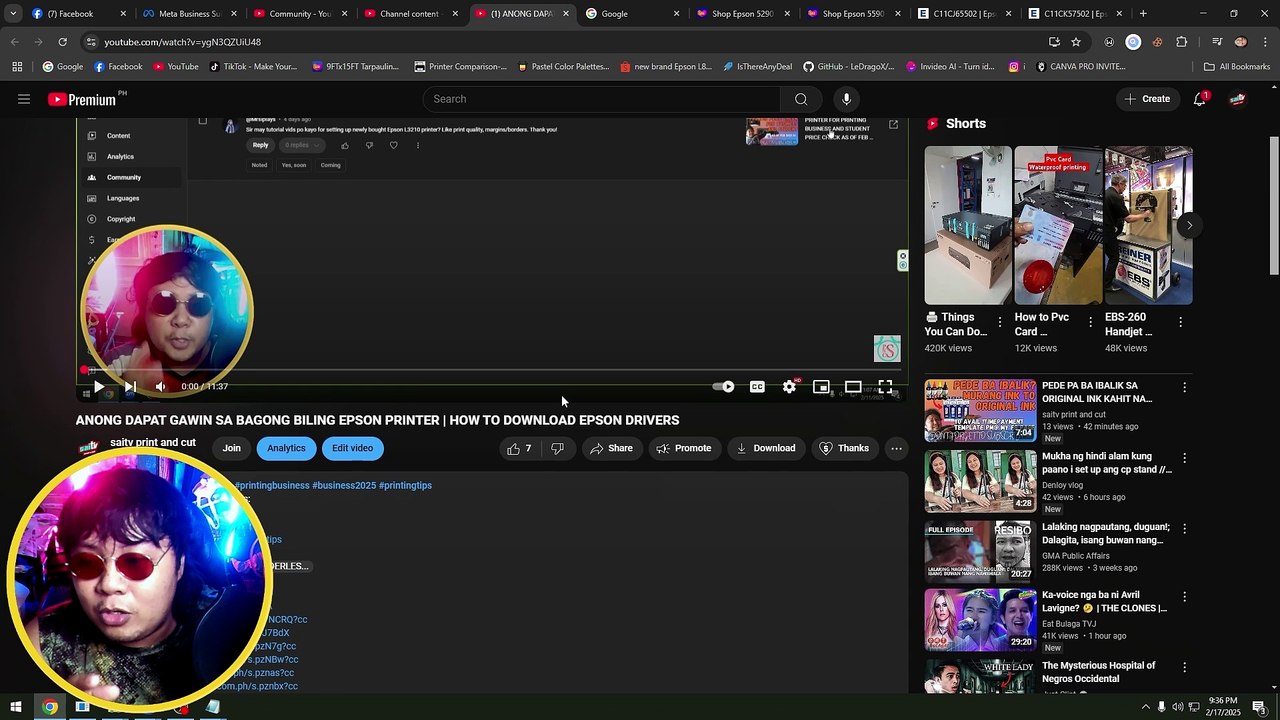
Task: Switch to the Channel content tab
Action: pos(408,14)
